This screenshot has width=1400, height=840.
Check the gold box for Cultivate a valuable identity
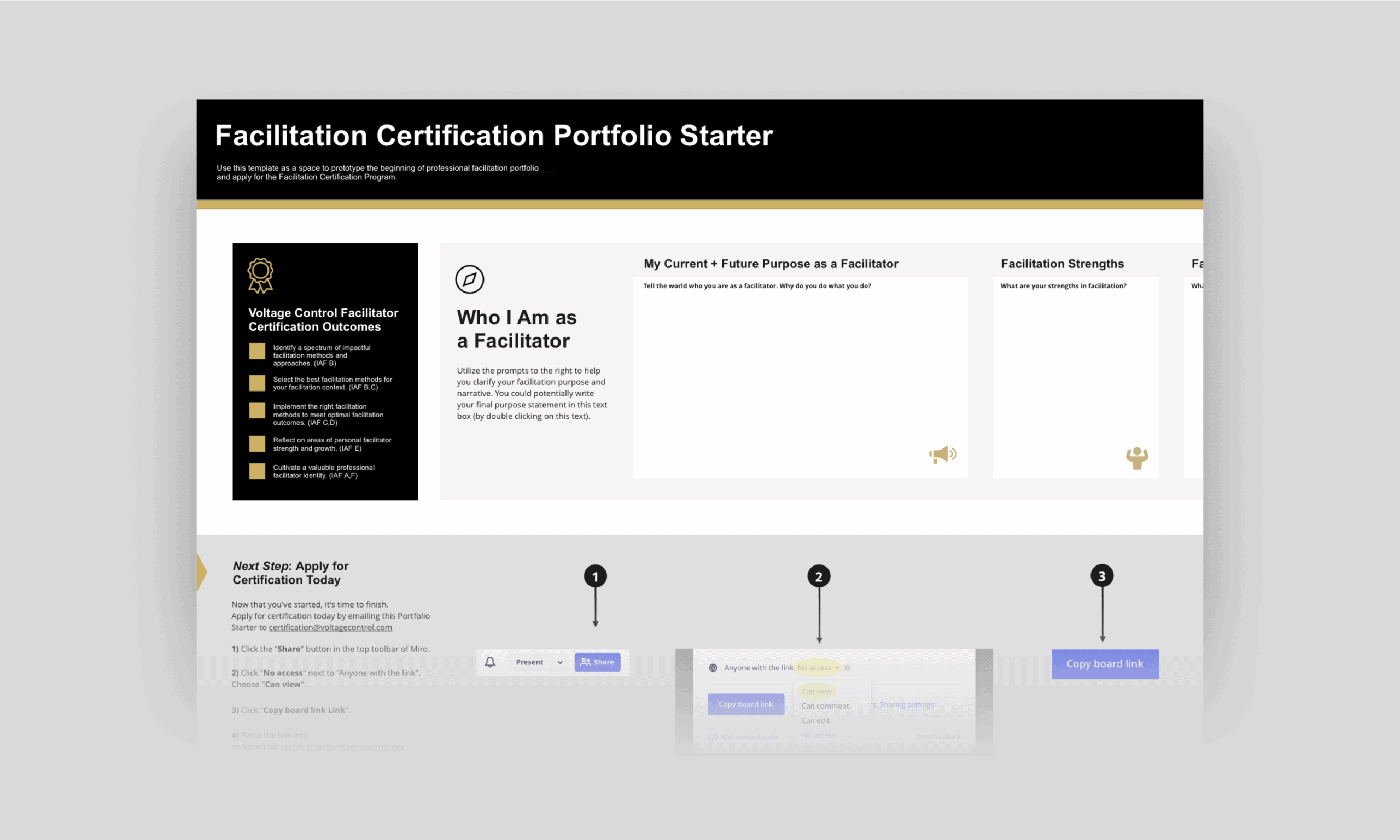pyautogui.click(x=257, y=471)
